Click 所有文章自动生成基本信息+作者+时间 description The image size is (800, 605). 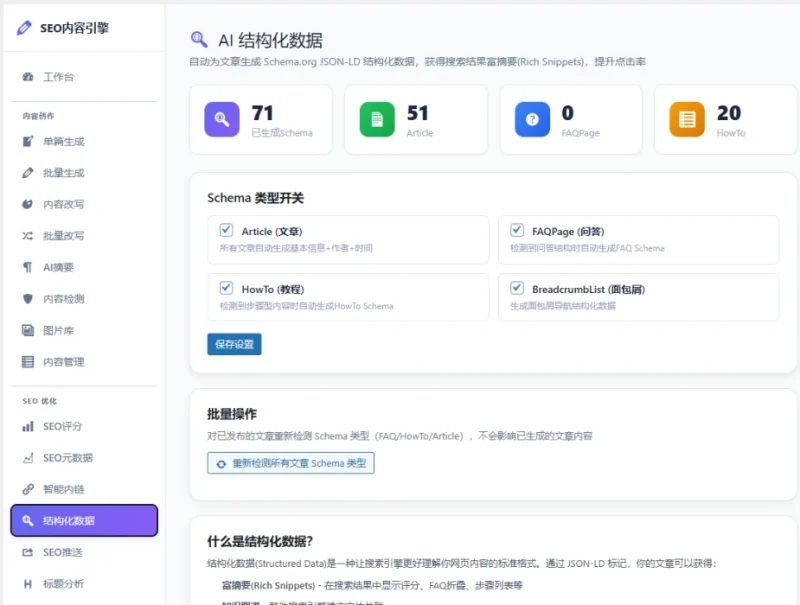(296, 248)
